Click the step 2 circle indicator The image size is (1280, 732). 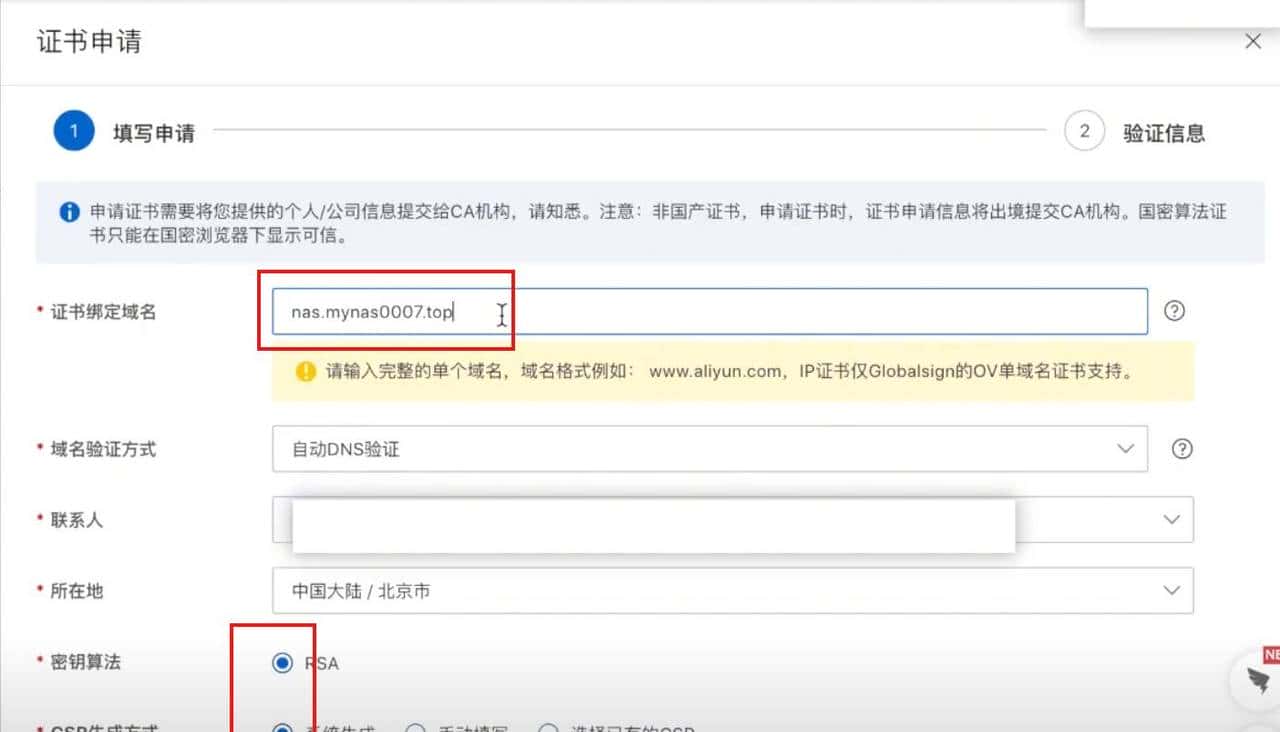pyautogui.click(x=1084, y=130)
